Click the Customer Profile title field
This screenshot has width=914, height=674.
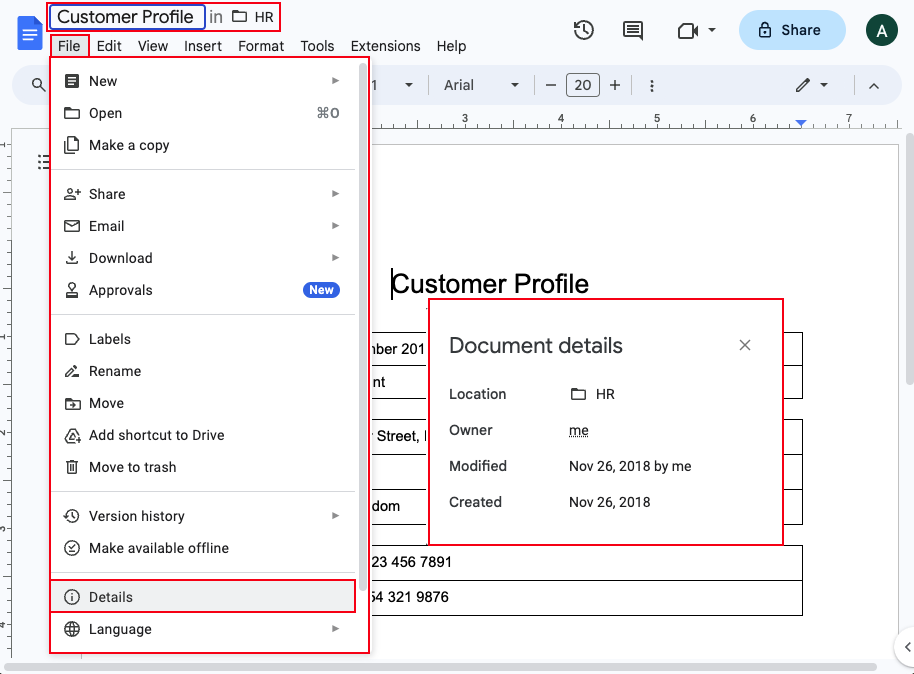[125, 17]
